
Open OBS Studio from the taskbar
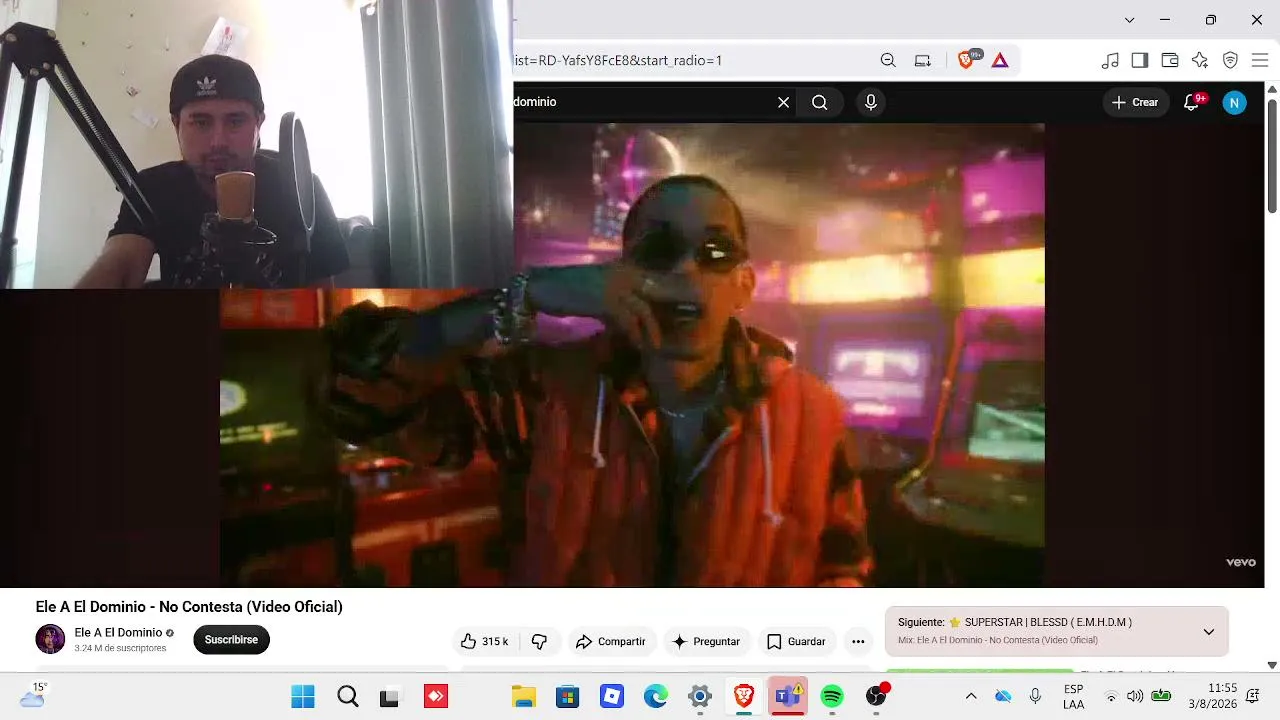click(877, 696)
